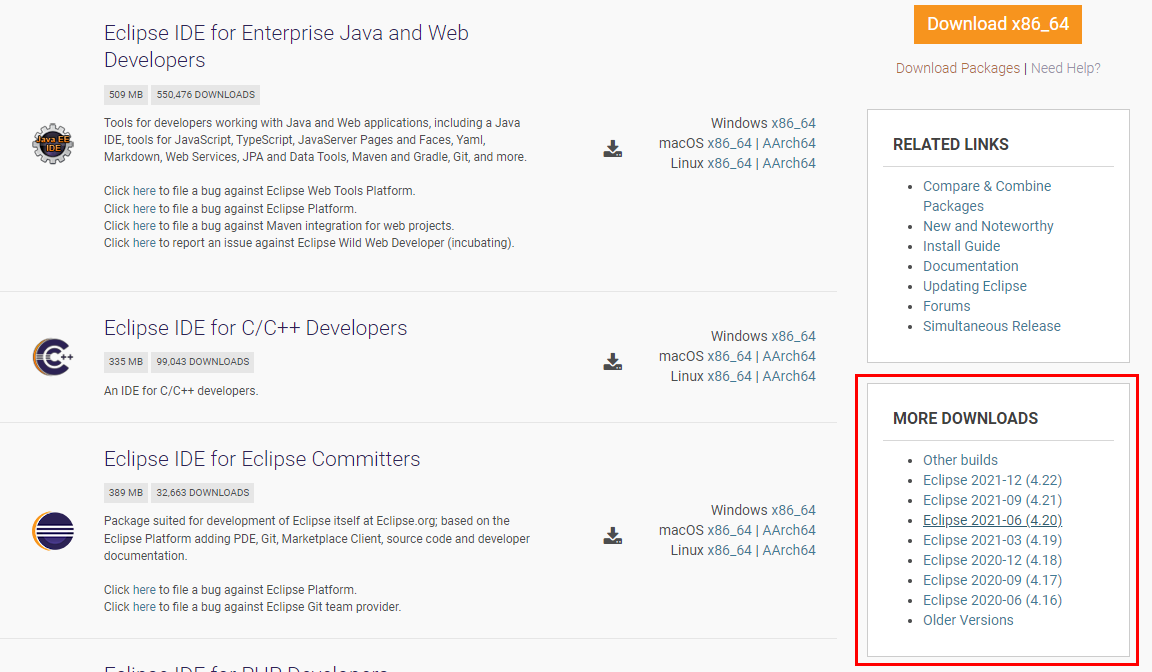Select Linux AArch64 for C/C++ package
Viewport: 1152px width, 672px height.
coord(789,376)
